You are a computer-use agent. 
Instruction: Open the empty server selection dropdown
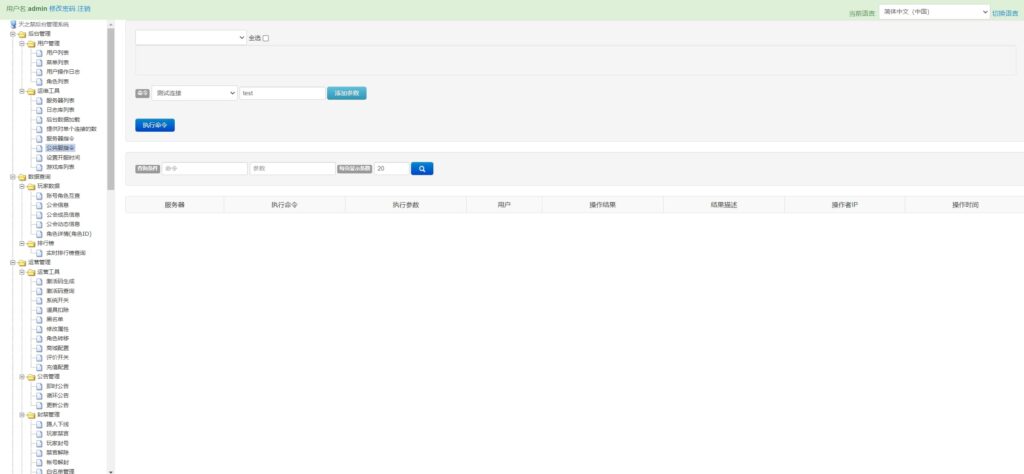(x=190, y=37)
